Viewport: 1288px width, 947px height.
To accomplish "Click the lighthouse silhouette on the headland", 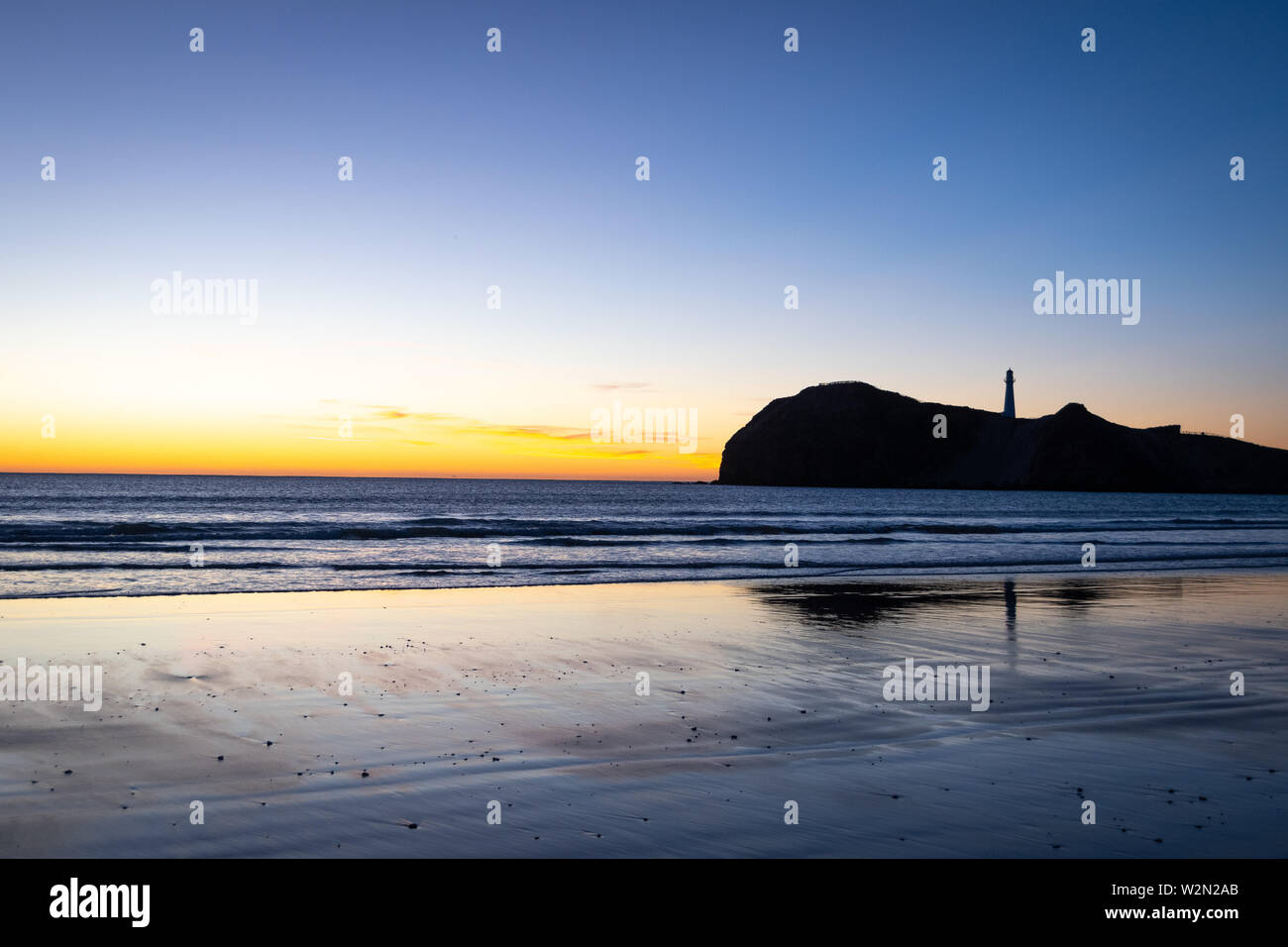I will [1009, 393].
